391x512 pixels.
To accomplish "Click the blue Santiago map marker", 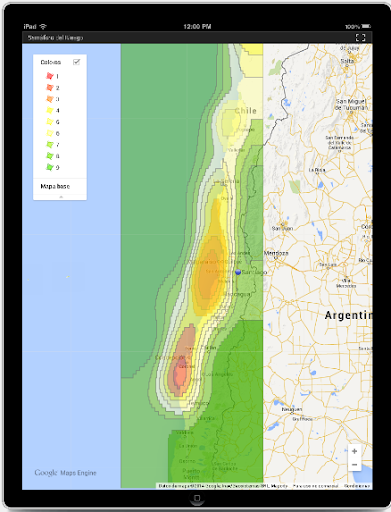I will 238,272.
